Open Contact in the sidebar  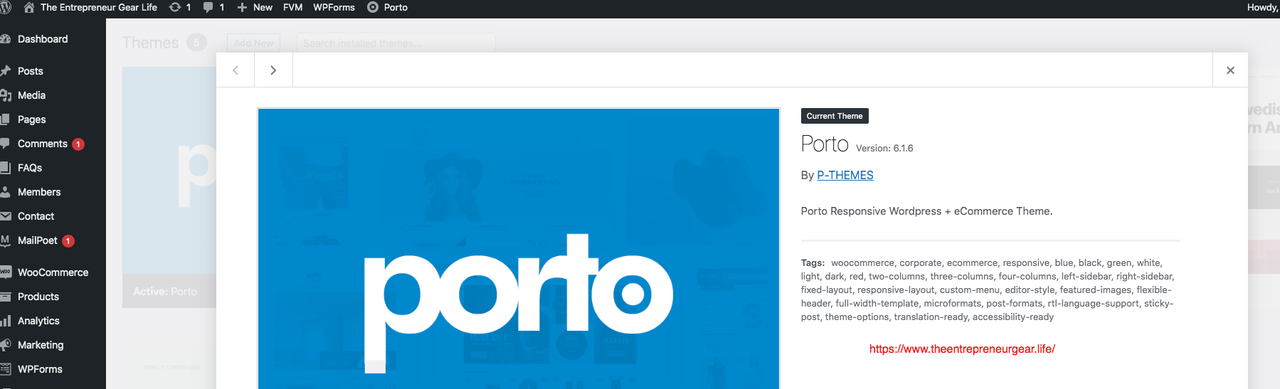[36, 216]
